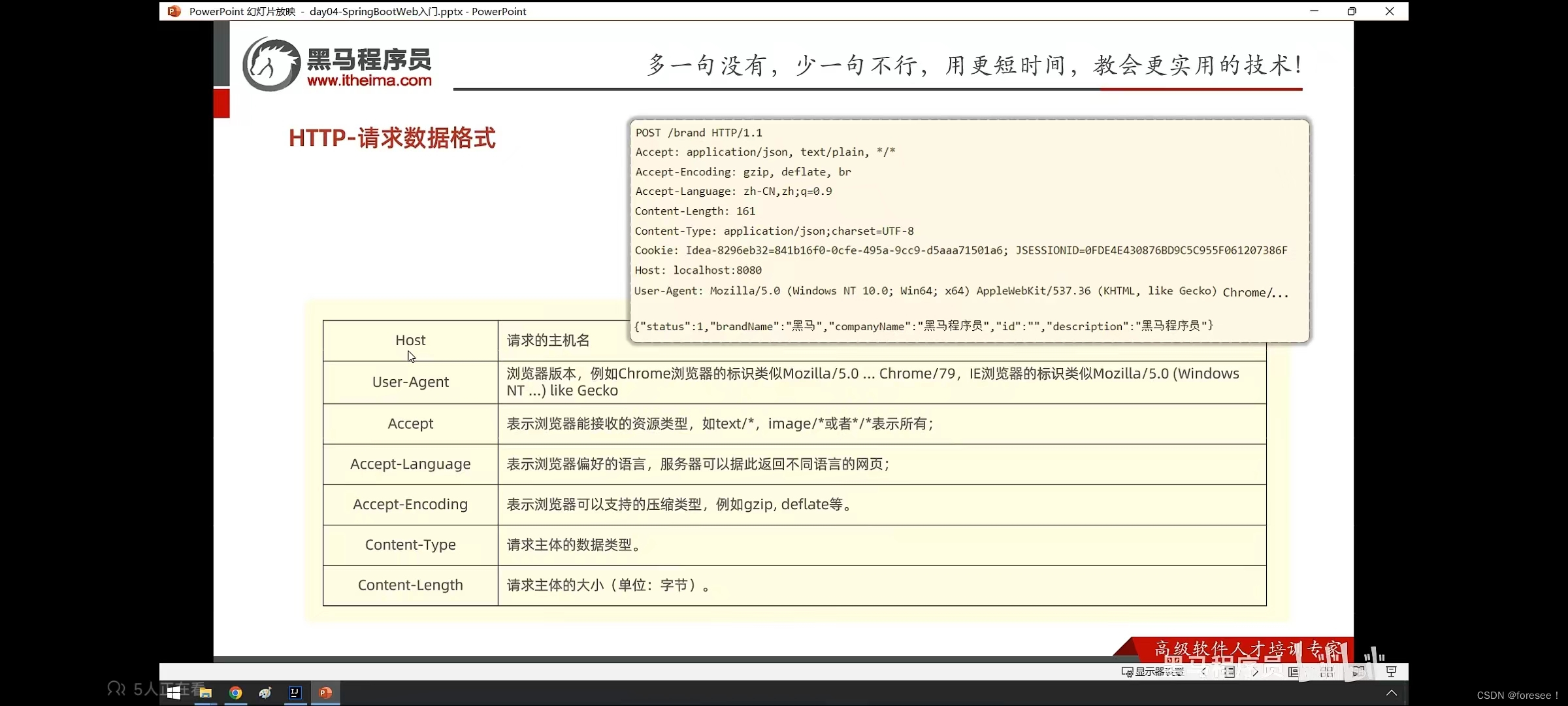This screenshot has width=1568, height=706.
Task: Advance with the next slide arrow
Action: [x=1256, y=671]
